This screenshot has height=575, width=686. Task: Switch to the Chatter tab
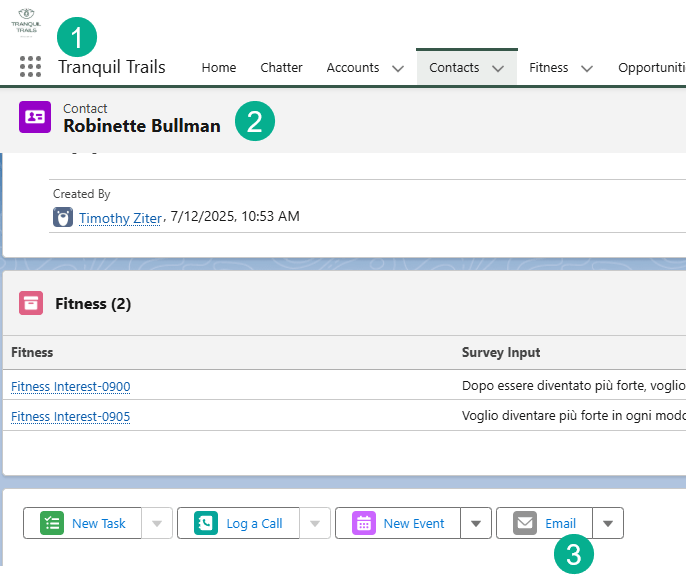coord(281,68)
